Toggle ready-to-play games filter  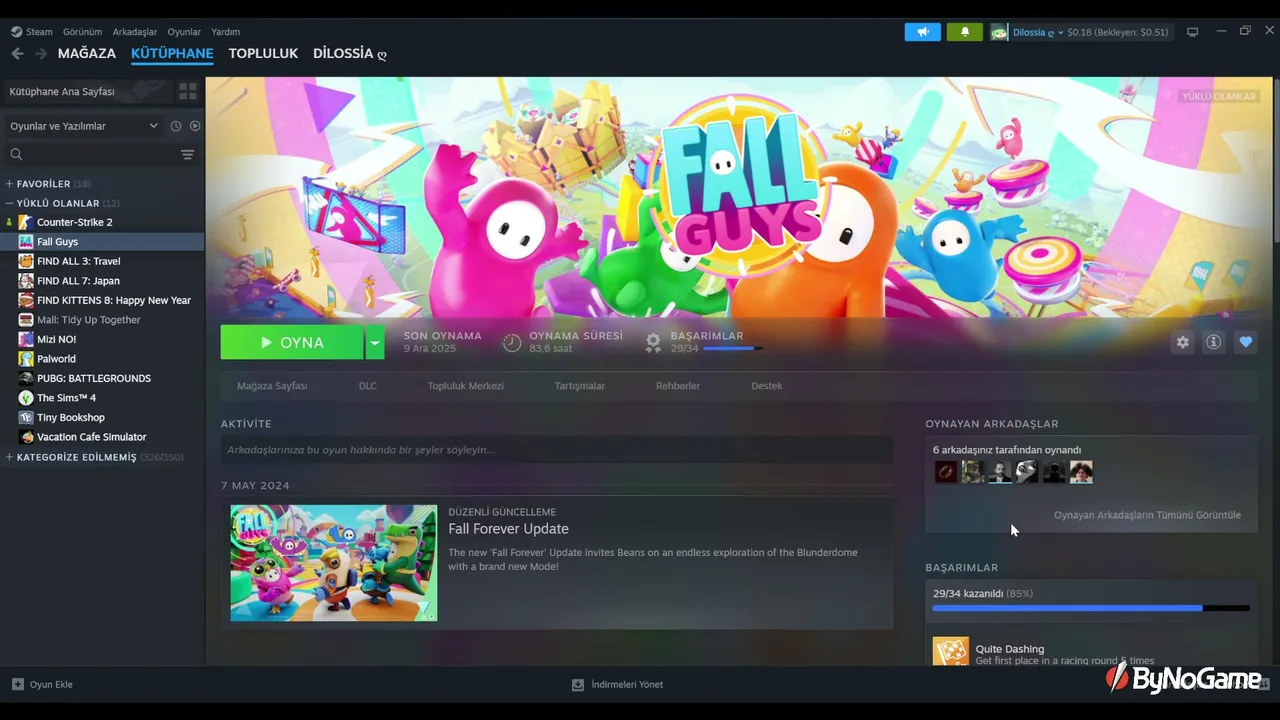(195, 126)
